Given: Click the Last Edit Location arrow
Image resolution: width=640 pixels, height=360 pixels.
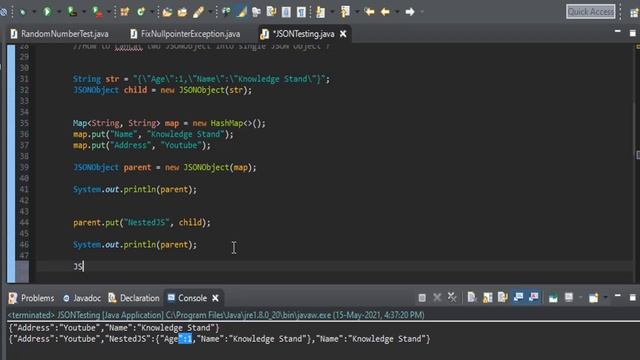Looking at the screenshot, I should [370, 12].
